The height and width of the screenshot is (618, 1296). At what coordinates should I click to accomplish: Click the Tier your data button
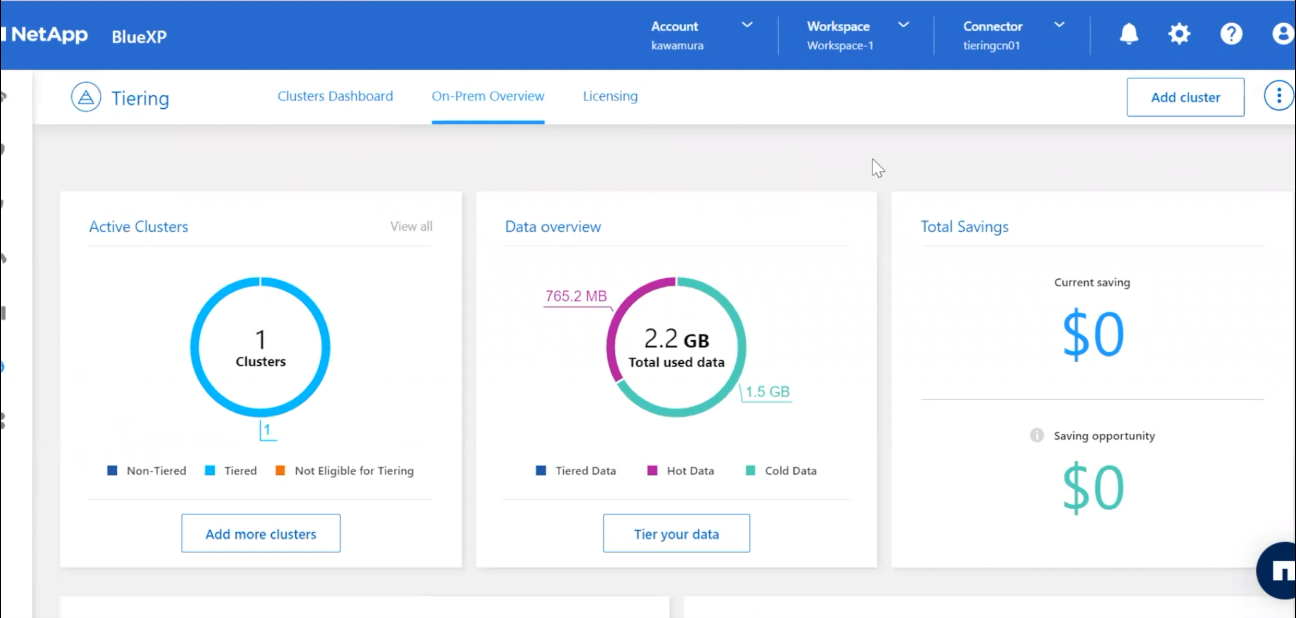[x=676, y=534]
